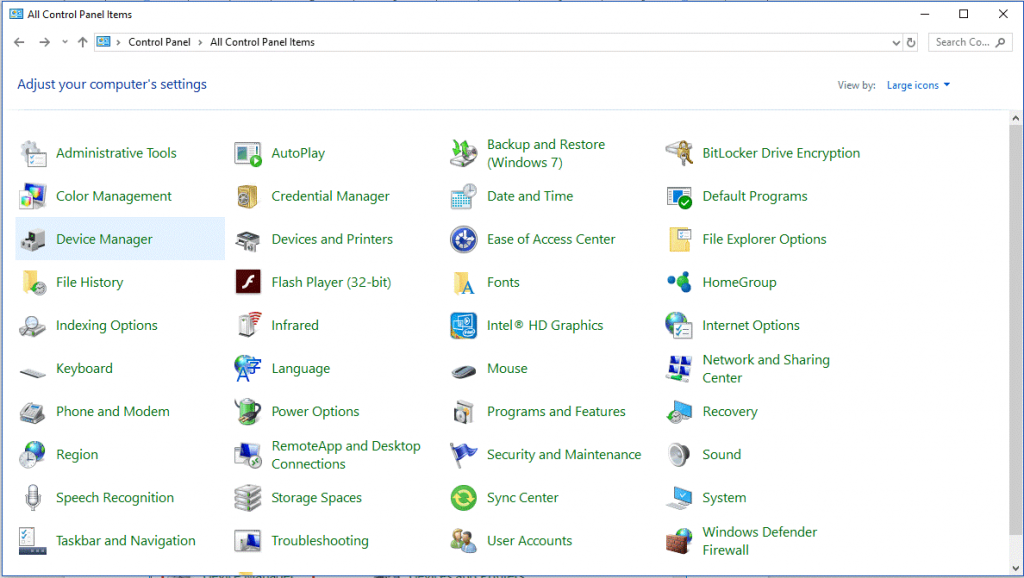Open the Storage Spaces icon

248,498
